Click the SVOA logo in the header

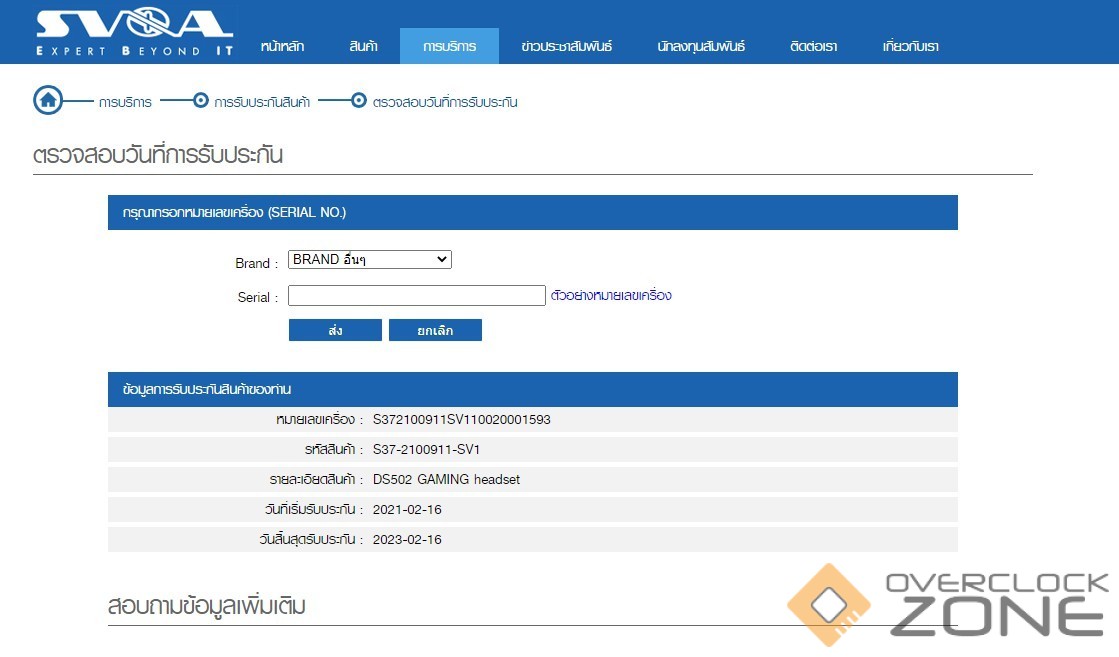133,31
